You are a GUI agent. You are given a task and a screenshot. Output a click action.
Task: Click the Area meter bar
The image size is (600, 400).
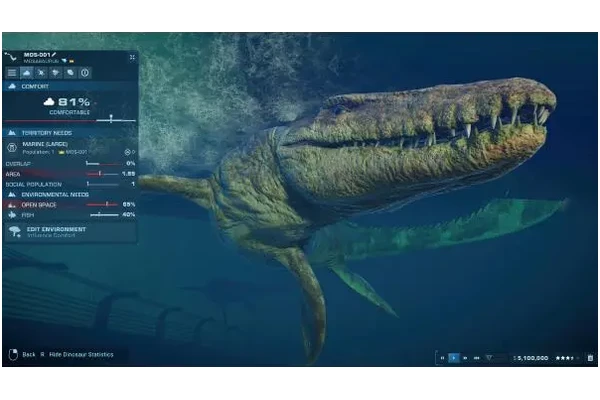tap(103, 174)
